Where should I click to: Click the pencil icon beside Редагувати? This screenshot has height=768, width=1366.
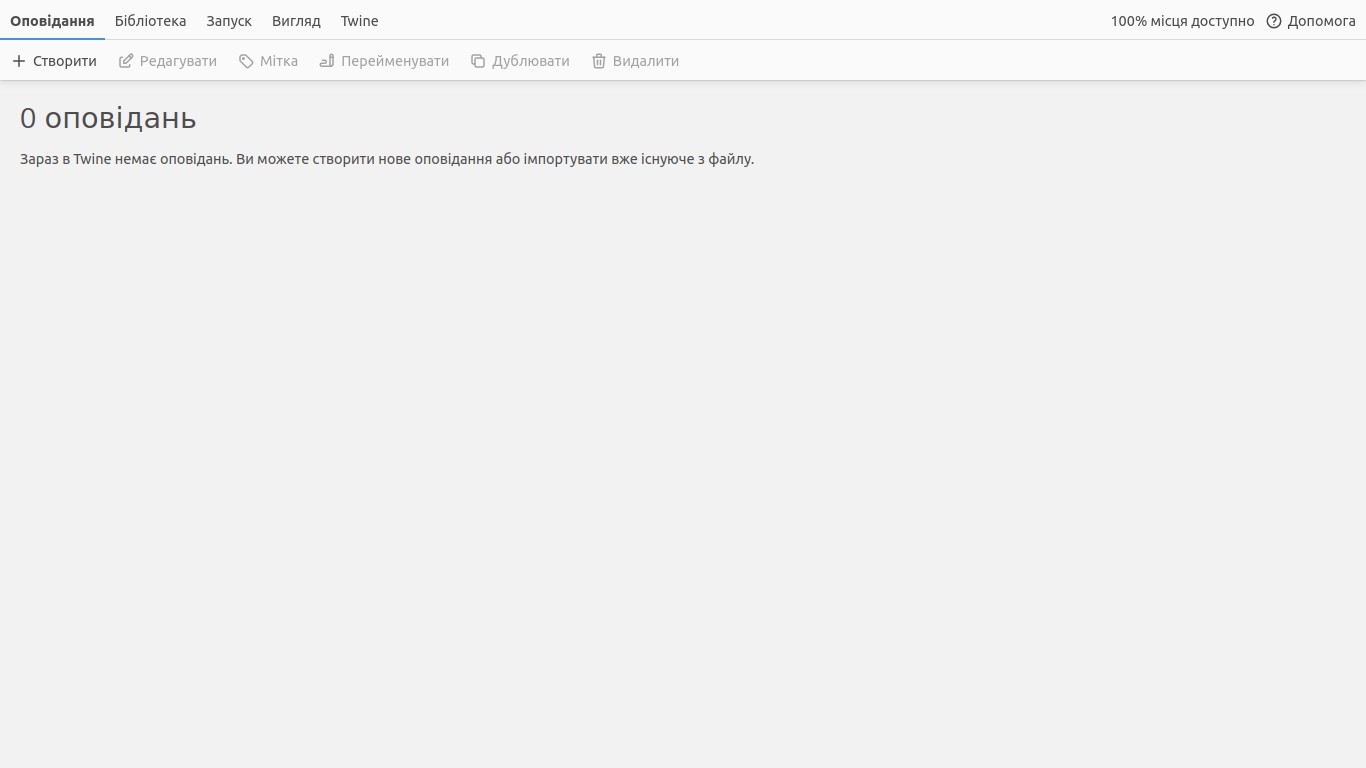click(x=126, y=61)
